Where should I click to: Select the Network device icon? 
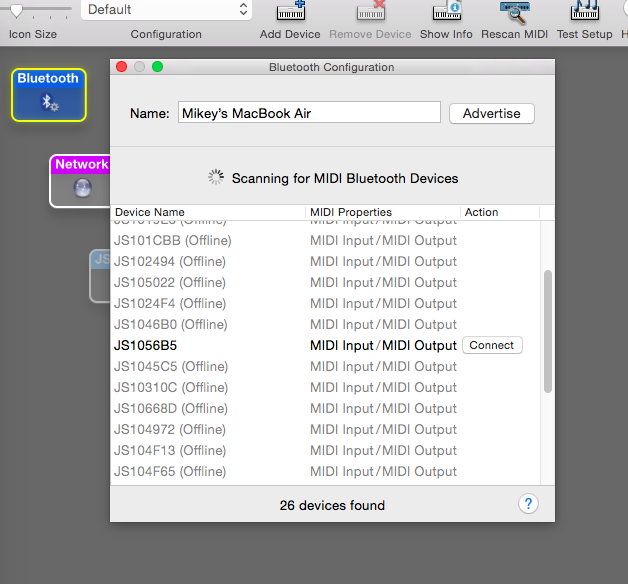pos(81,181)
